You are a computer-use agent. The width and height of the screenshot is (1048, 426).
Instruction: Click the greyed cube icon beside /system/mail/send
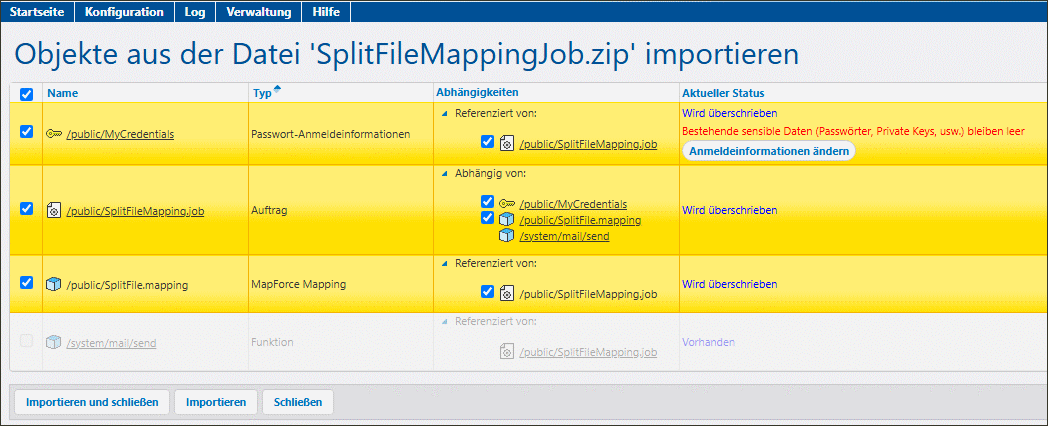click(x=54, y=342)
